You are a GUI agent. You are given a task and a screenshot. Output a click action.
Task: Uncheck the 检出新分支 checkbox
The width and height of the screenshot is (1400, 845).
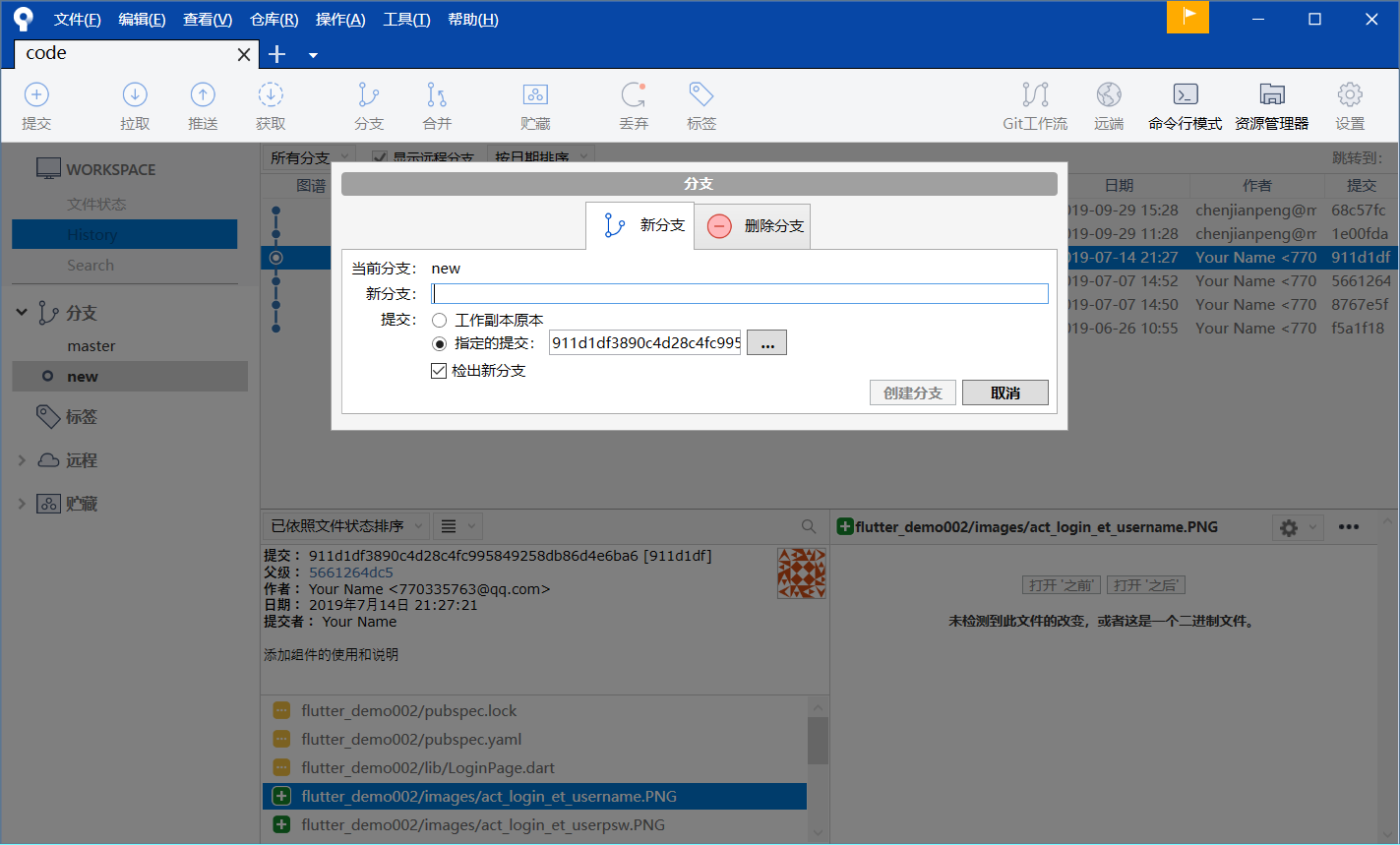(439, 371)
